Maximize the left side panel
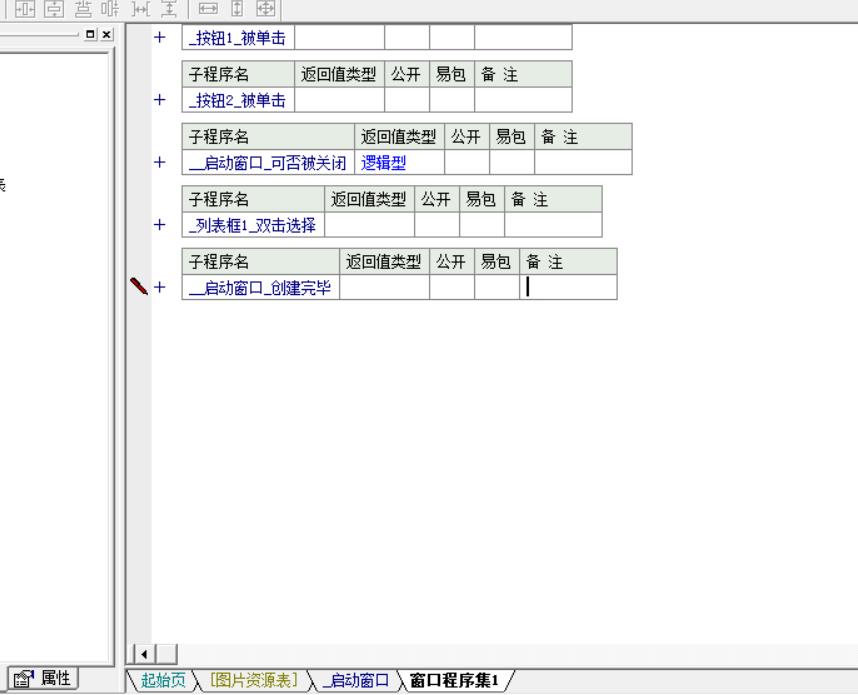 91,34
